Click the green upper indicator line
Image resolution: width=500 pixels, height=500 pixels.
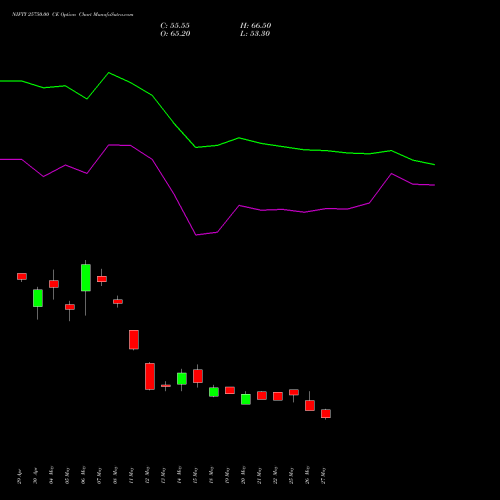tap(217, 145)
